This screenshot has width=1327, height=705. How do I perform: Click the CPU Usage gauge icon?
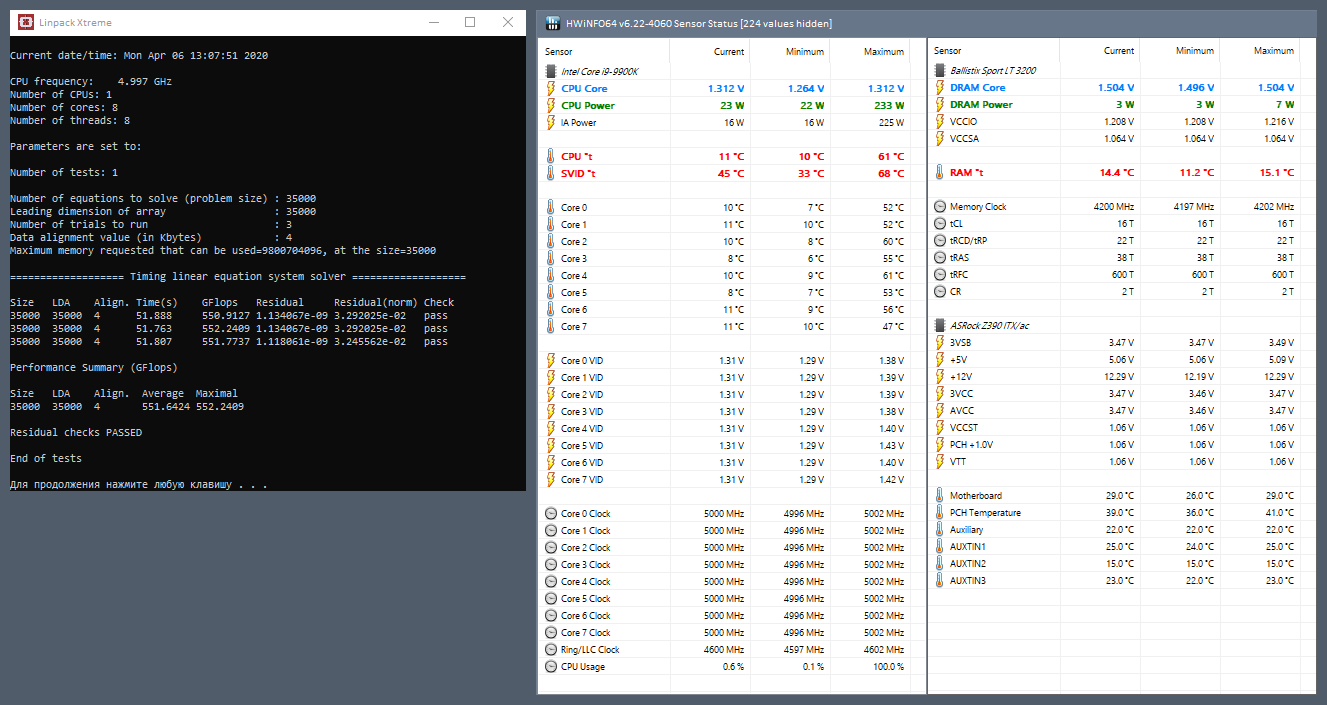pyautogui.click(x=551, y=666)
